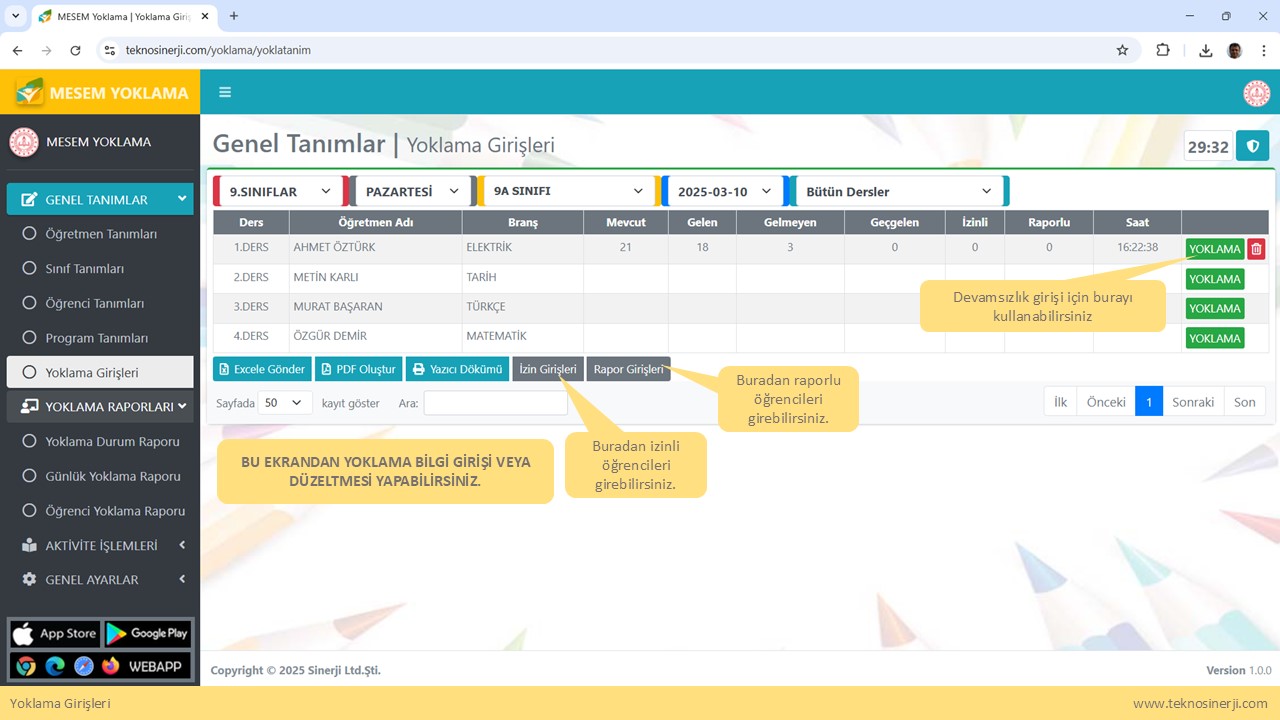Open the Google Play badge
This screenshot has width=1280, height=720.
tap(147, 633)
